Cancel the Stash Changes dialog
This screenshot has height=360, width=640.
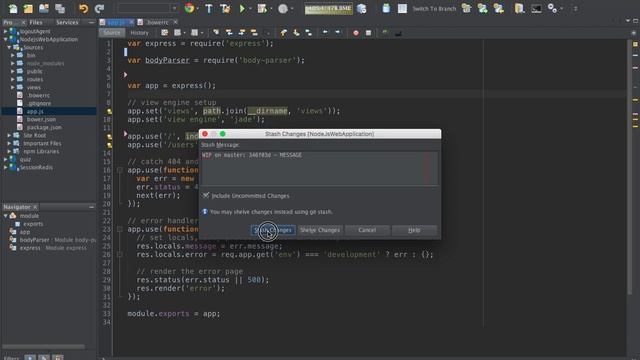coord(367,230)
